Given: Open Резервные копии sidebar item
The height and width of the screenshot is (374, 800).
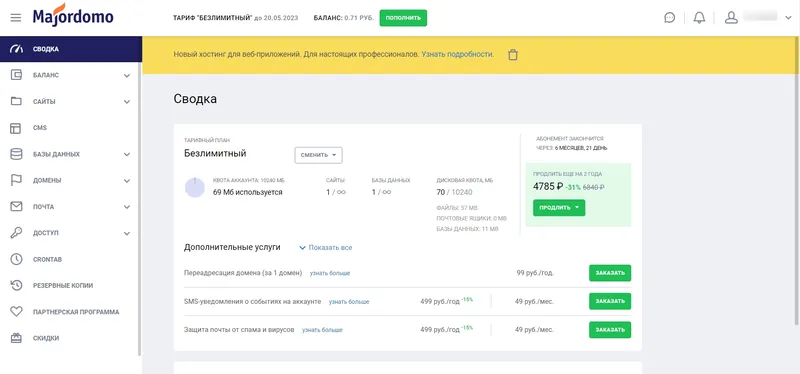Looking at the screenshot, I should click(x=69, y=285).
